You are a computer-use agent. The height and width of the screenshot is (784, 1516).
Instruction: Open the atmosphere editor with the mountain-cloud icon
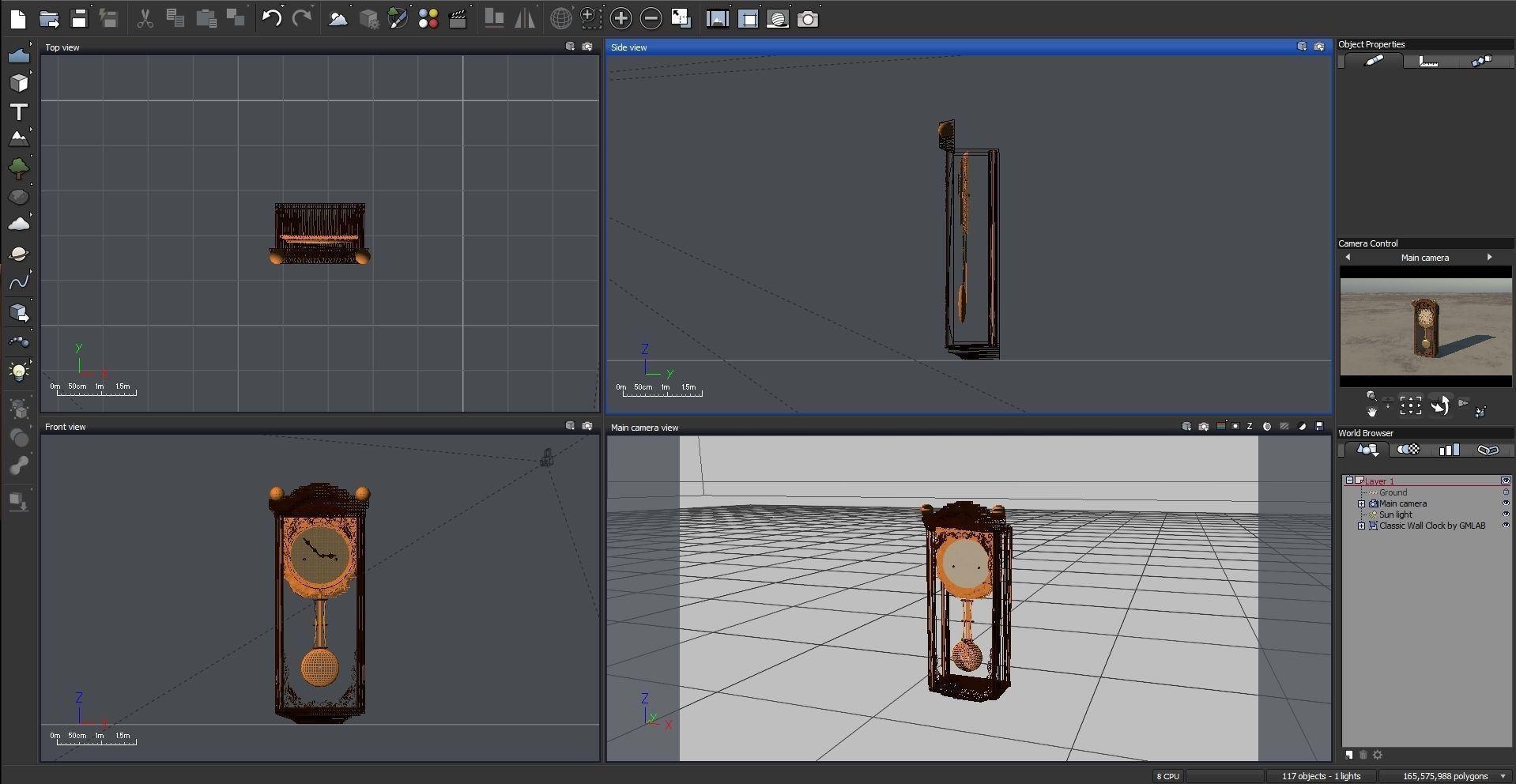(338, 19)
